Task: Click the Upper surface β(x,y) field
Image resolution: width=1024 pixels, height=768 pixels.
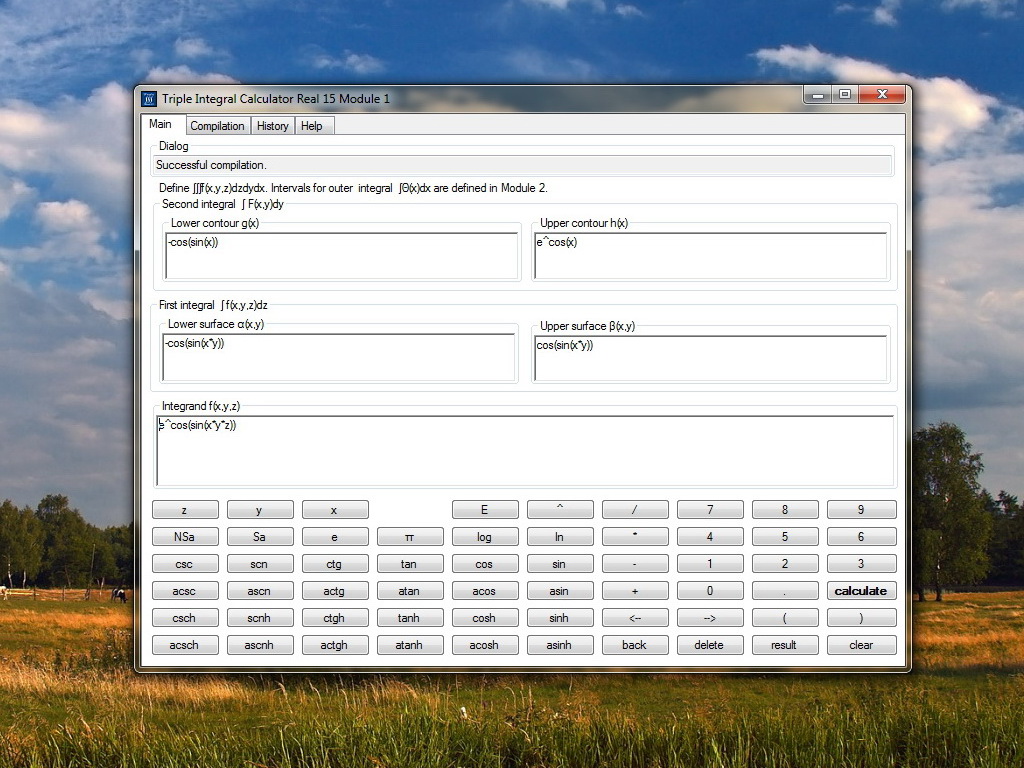Action: pos(711,358)
